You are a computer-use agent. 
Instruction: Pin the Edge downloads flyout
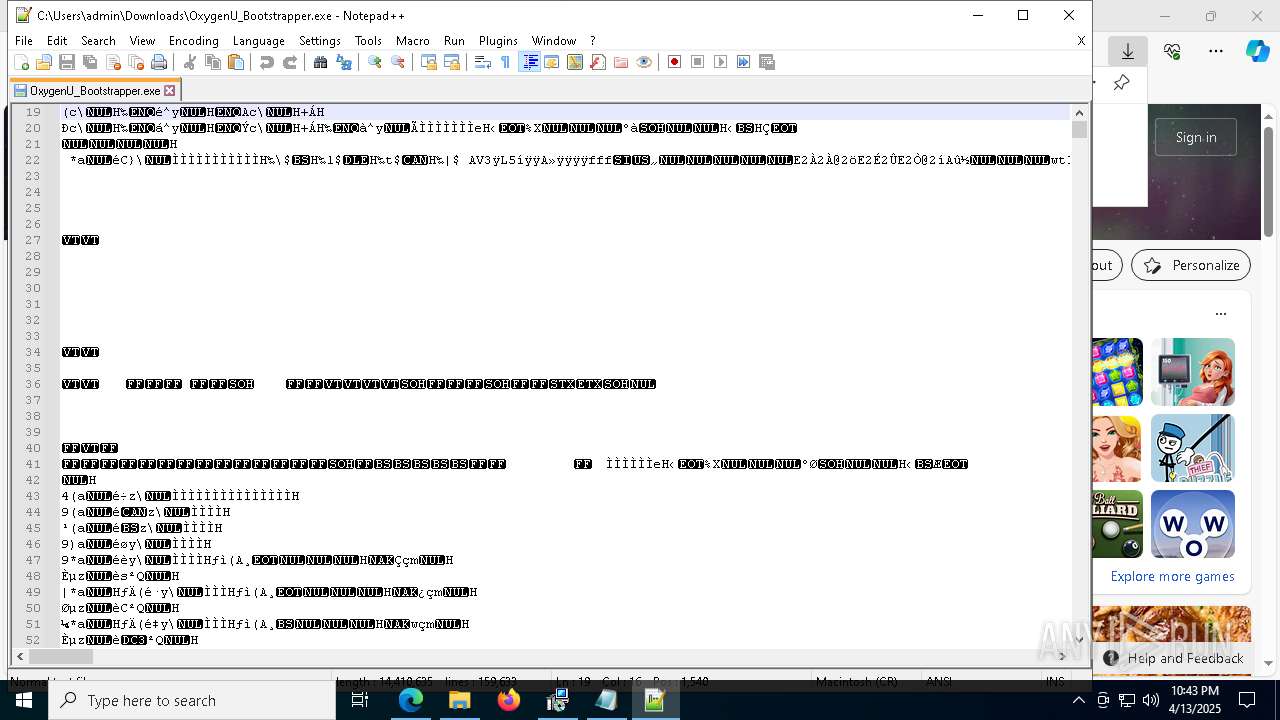1121,83
